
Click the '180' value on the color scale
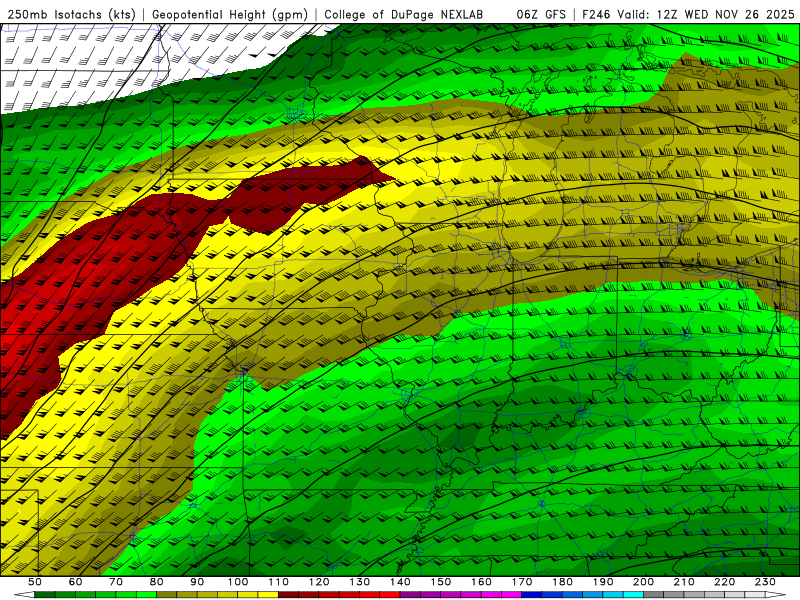562,582
